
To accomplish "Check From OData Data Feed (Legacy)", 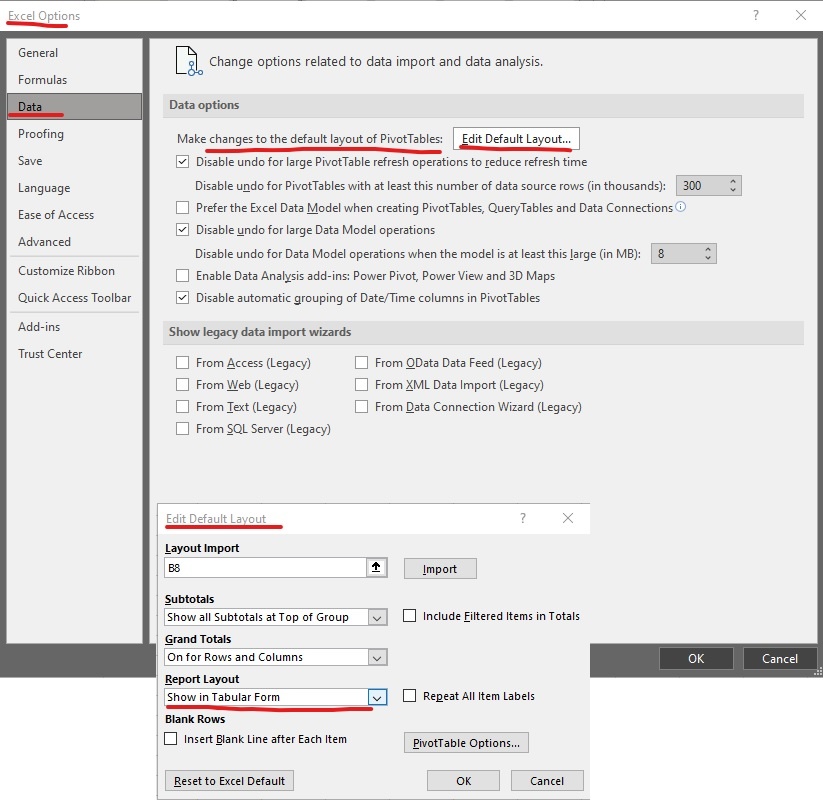I will (361, 363).
